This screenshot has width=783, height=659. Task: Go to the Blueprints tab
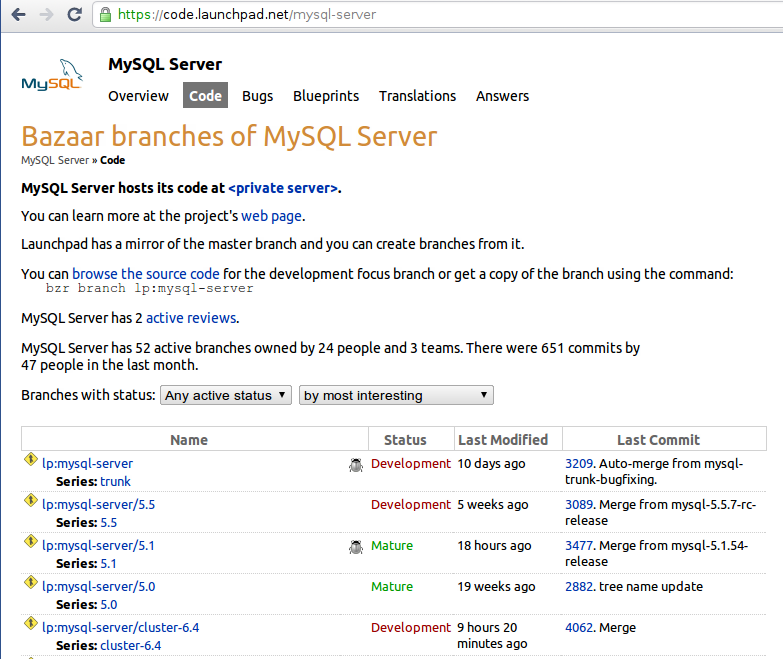click(326, 96)
